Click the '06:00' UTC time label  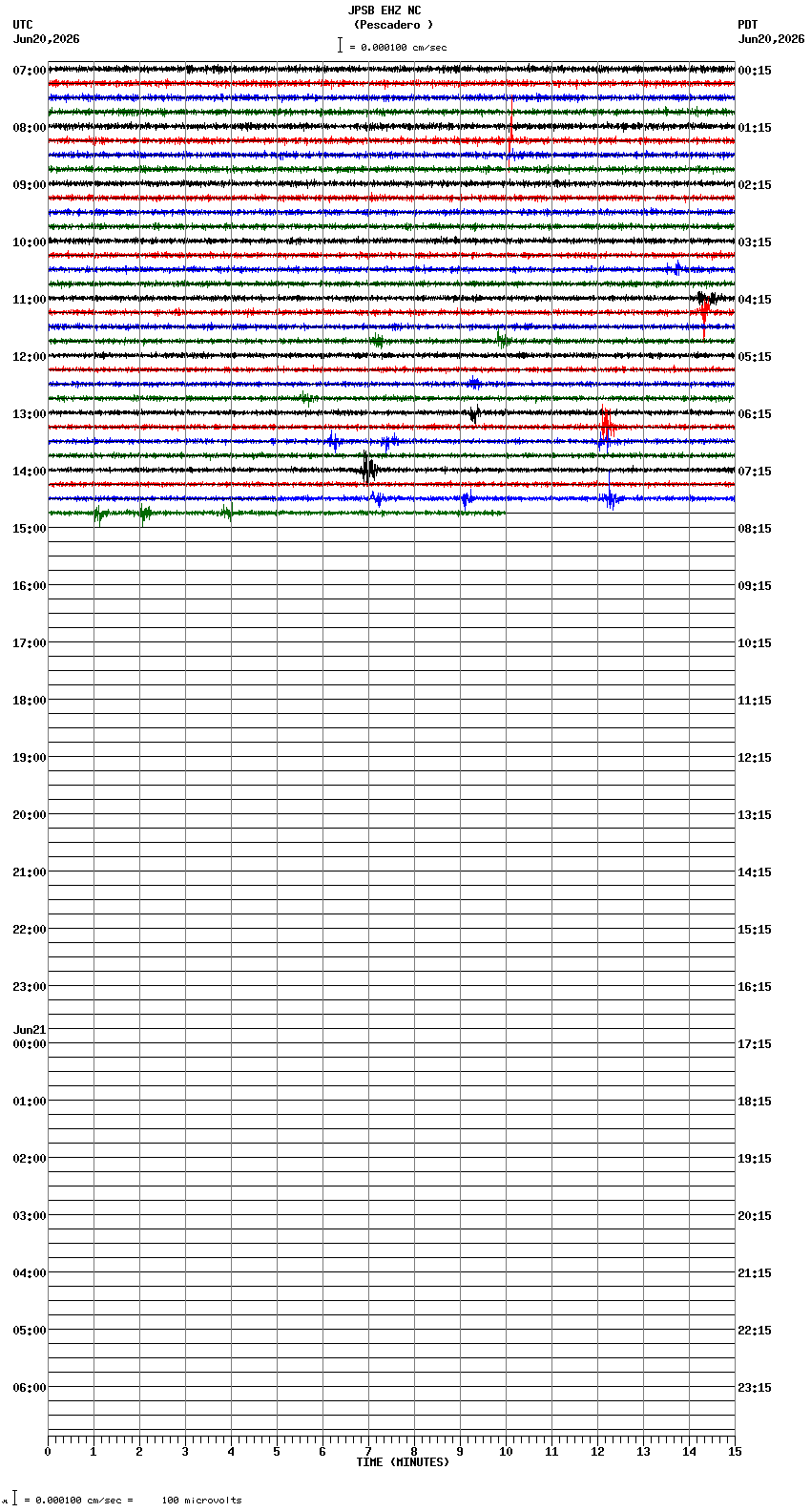[x=30, y=1388]
